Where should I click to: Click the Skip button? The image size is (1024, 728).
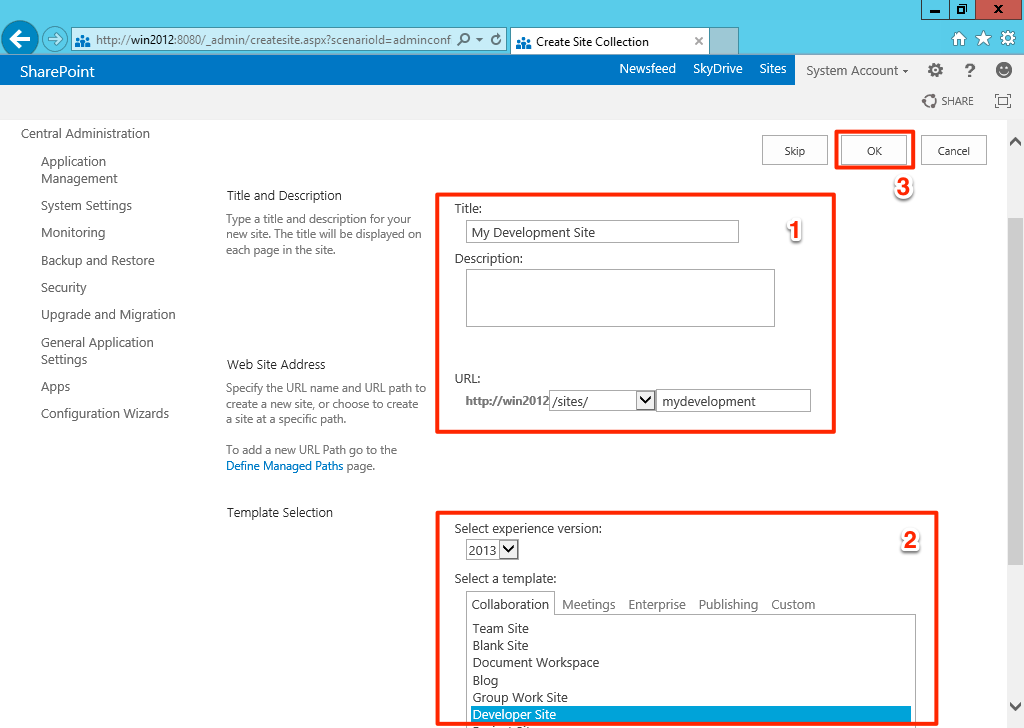(x=795, y=150)
